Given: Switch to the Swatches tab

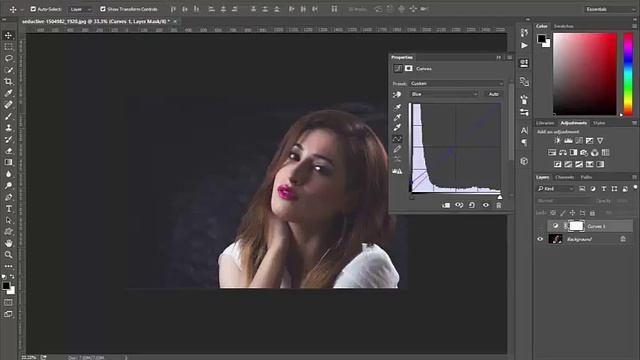Looking at the screenshot, I should point(563,26).
